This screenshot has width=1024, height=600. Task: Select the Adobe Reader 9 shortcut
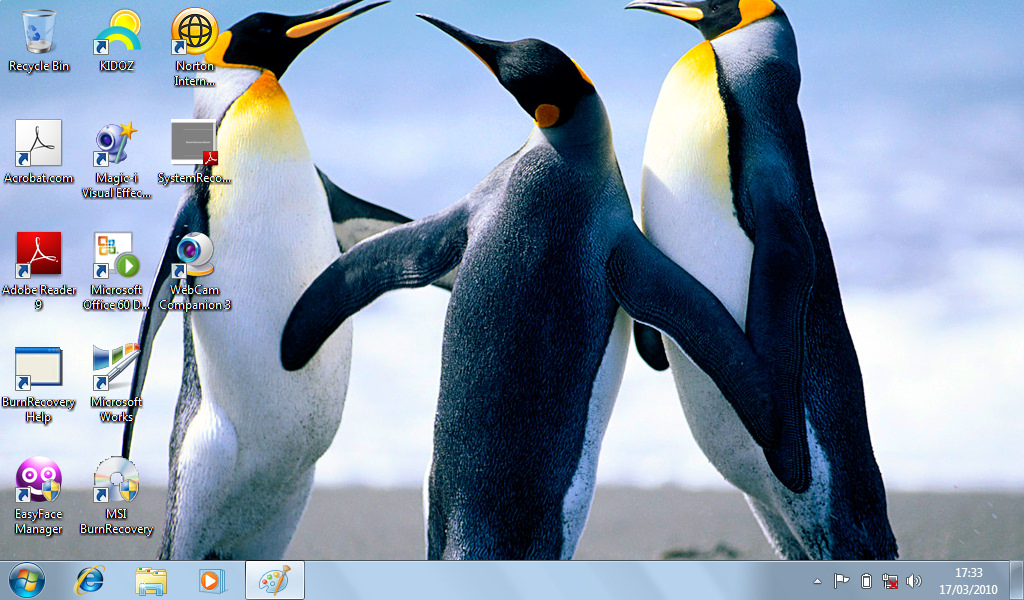coord(38,256)
